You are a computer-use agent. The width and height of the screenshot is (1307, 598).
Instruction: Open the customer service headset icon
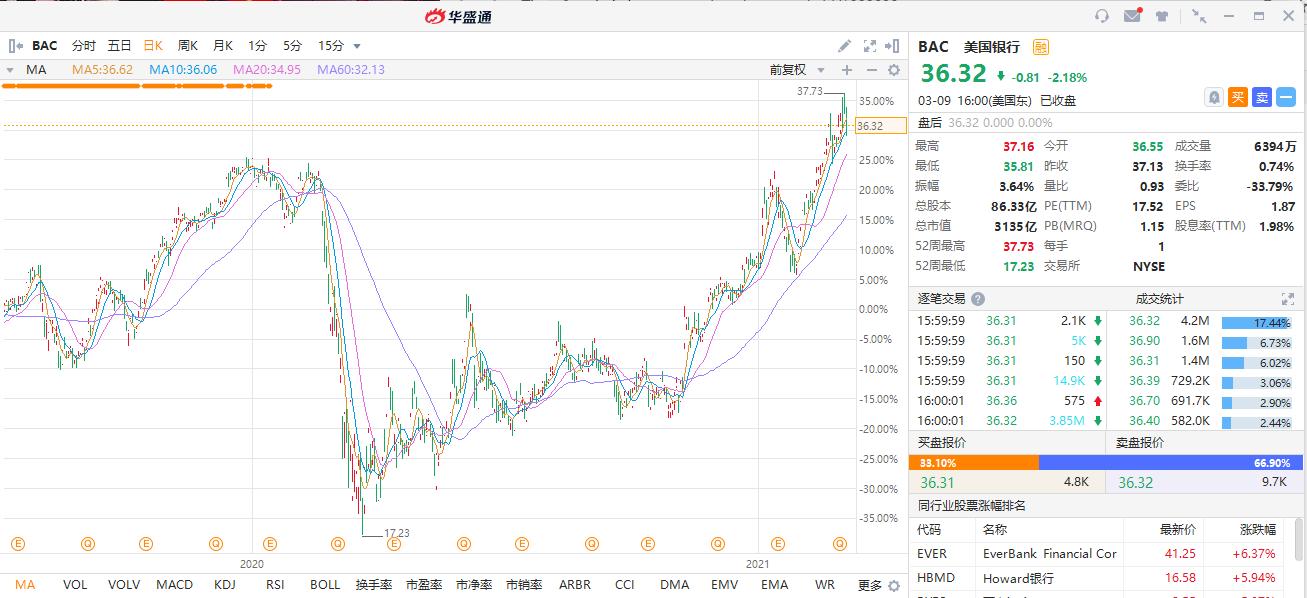tap(1102, 16)
